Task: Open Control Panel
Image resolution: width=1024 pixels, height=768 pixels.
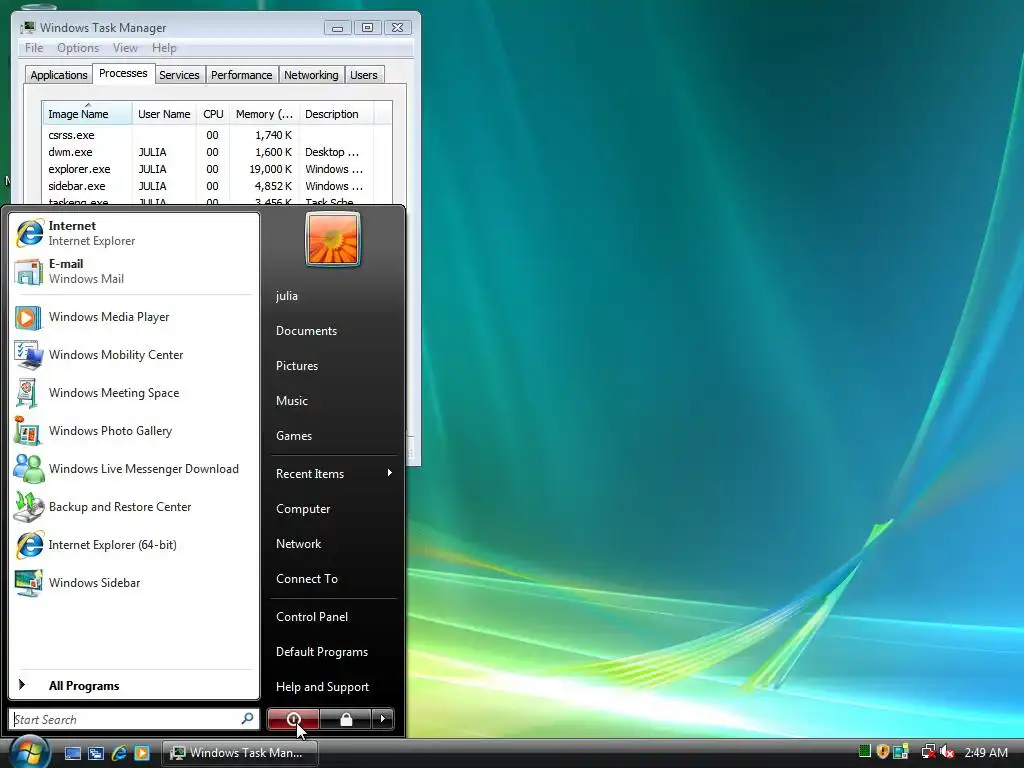Action: (x=333, y=616)
